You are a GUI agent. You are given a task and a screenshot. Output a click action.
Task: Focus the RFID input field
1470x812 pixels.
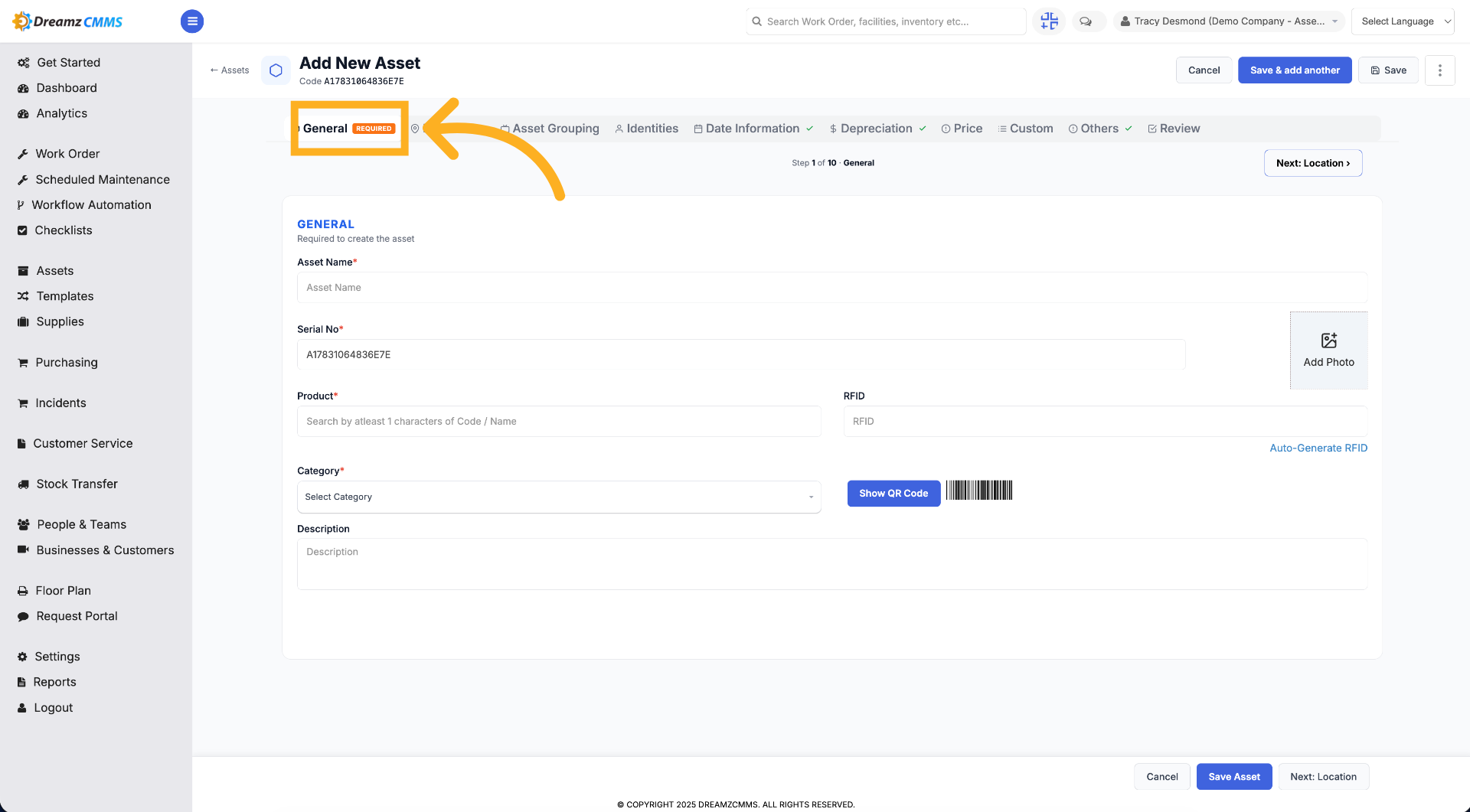click(1106, 422)
